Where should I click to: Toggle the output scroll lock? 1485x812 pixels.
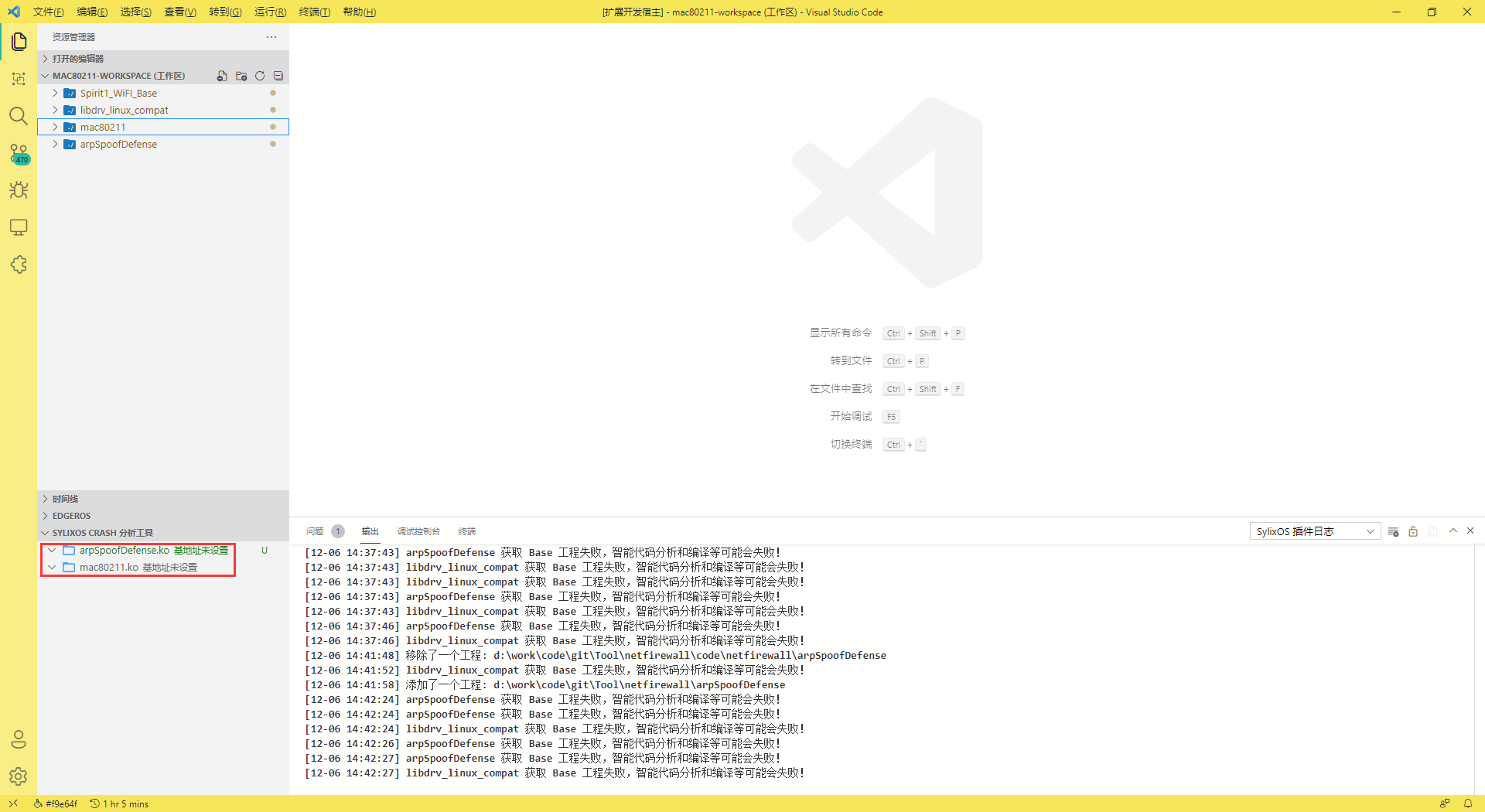point(1413,531)
